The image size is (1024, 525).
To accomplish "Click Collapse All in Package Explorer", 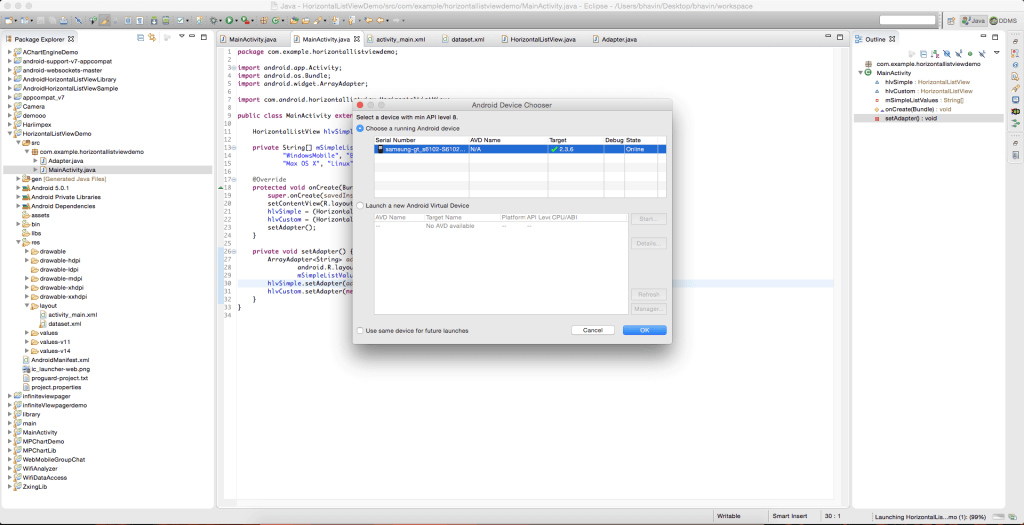I will 140,38.
